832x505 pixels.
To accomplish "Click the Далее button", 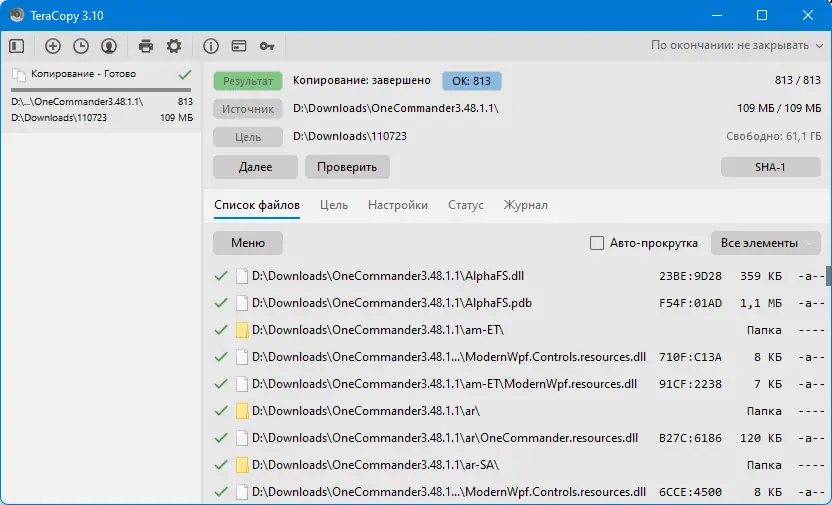I will pos(255,167).
